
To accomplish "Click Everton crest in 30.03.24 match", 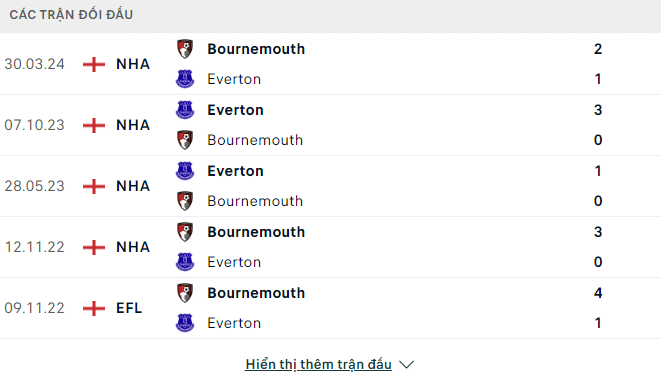I will point(185,79).
